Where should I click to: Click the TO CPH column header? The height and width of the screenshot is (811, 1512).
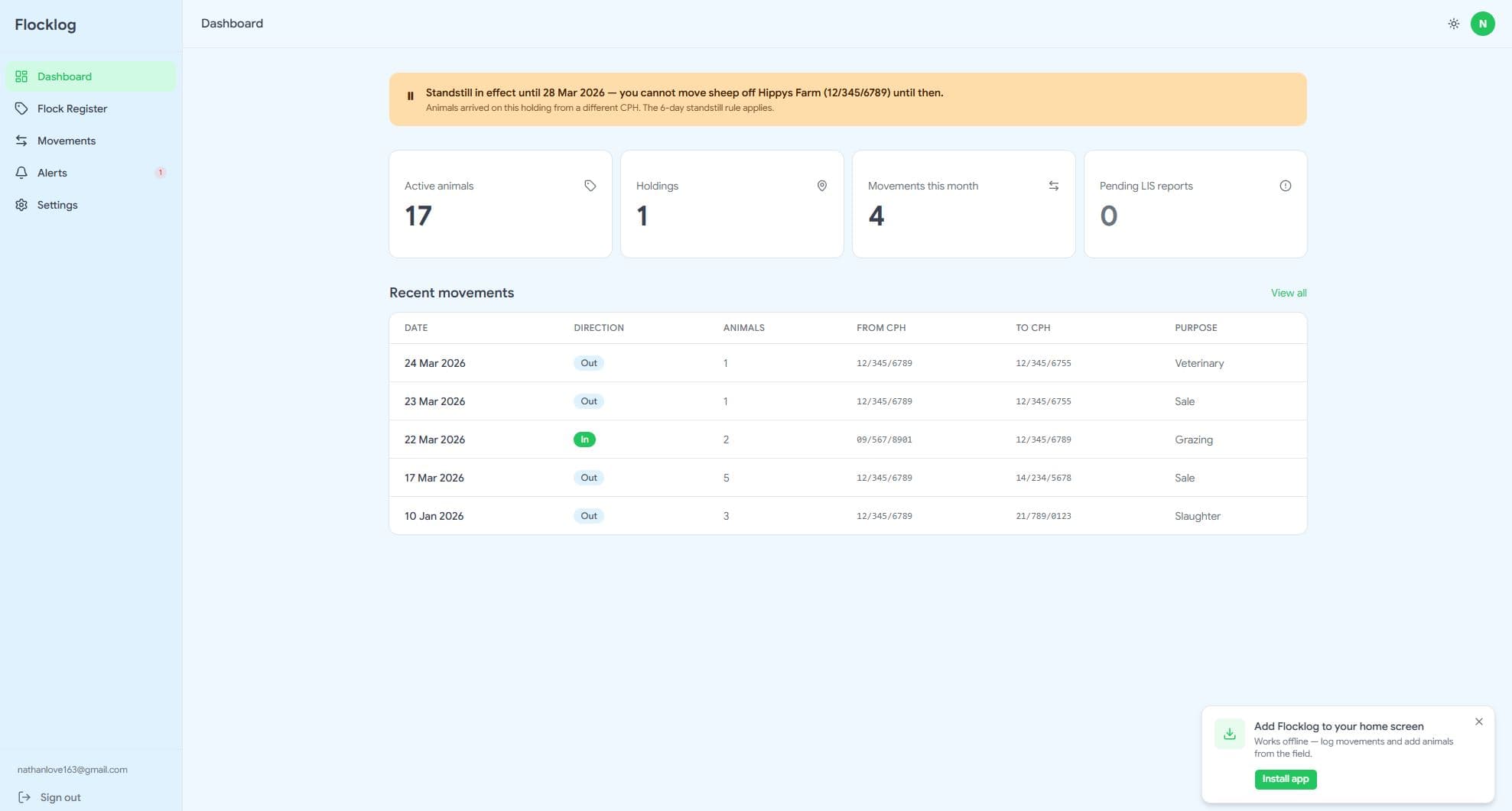pyautogui.click(x=1033, y=328)
